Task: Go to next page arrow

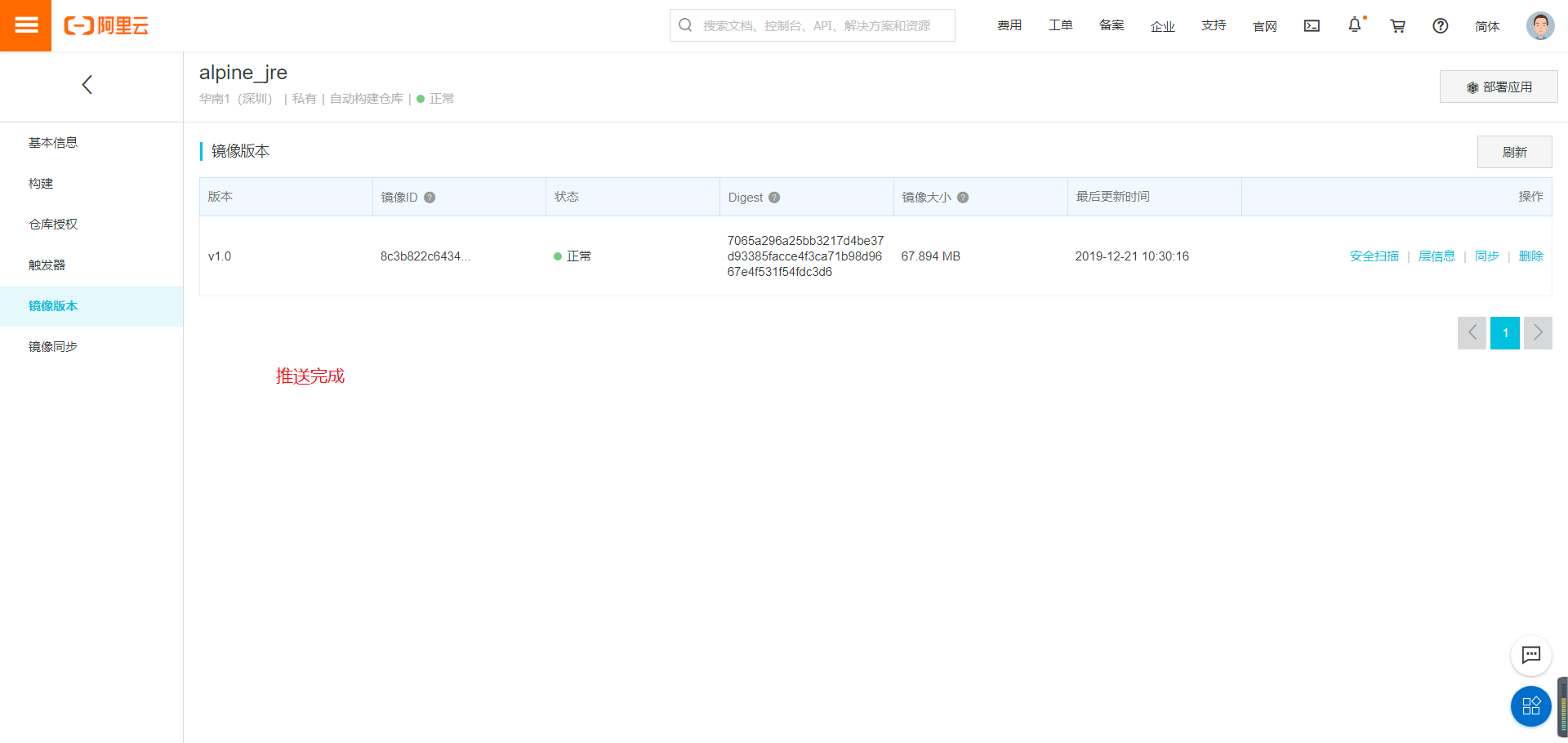Action: [1538, 333]
